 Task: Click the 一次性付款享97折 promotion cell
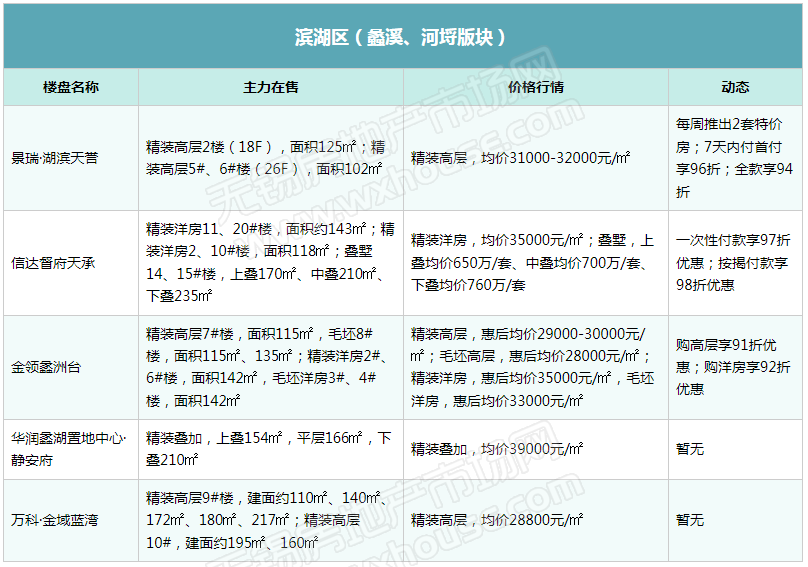click(x=735, y=263)
